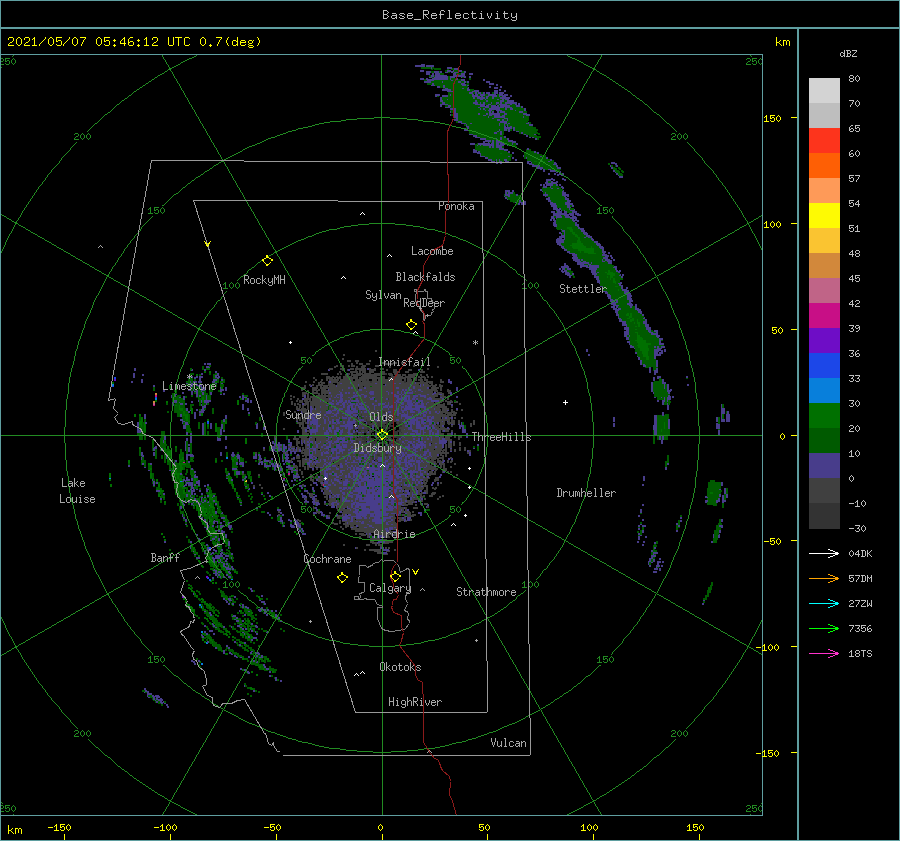Click the red 60 dBZ color swatch
The height and width of the screenshot is (841, 900).
tap(824, 141)
